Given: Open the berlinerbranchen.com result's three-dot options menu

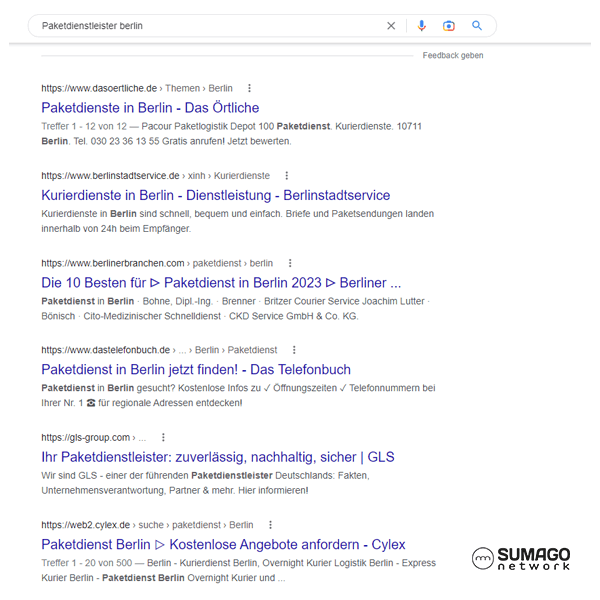Looking at the screenshot, I should (x=290, y=263).
